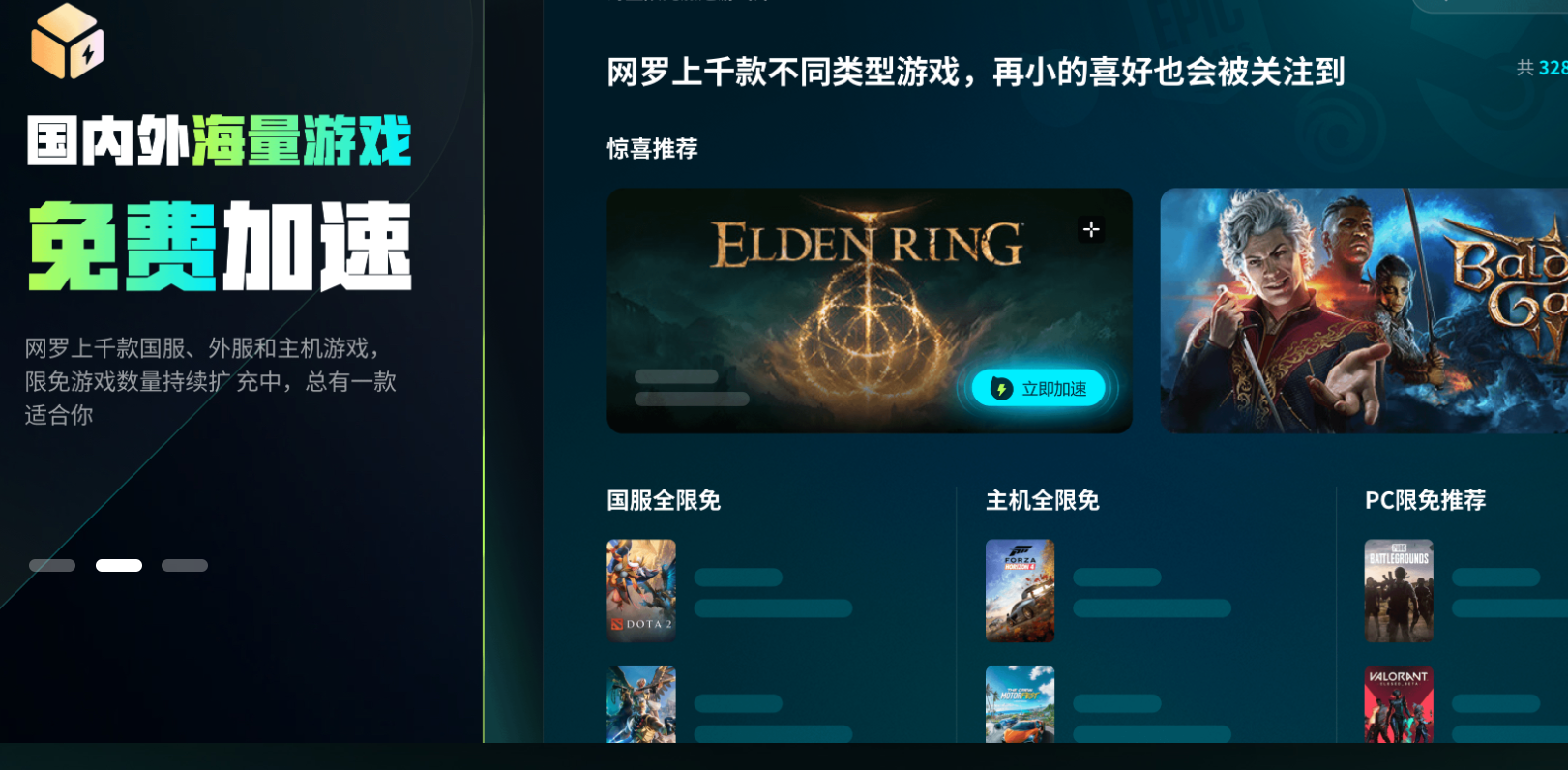Open the game icon below DOTA 2

click(641, 704)
